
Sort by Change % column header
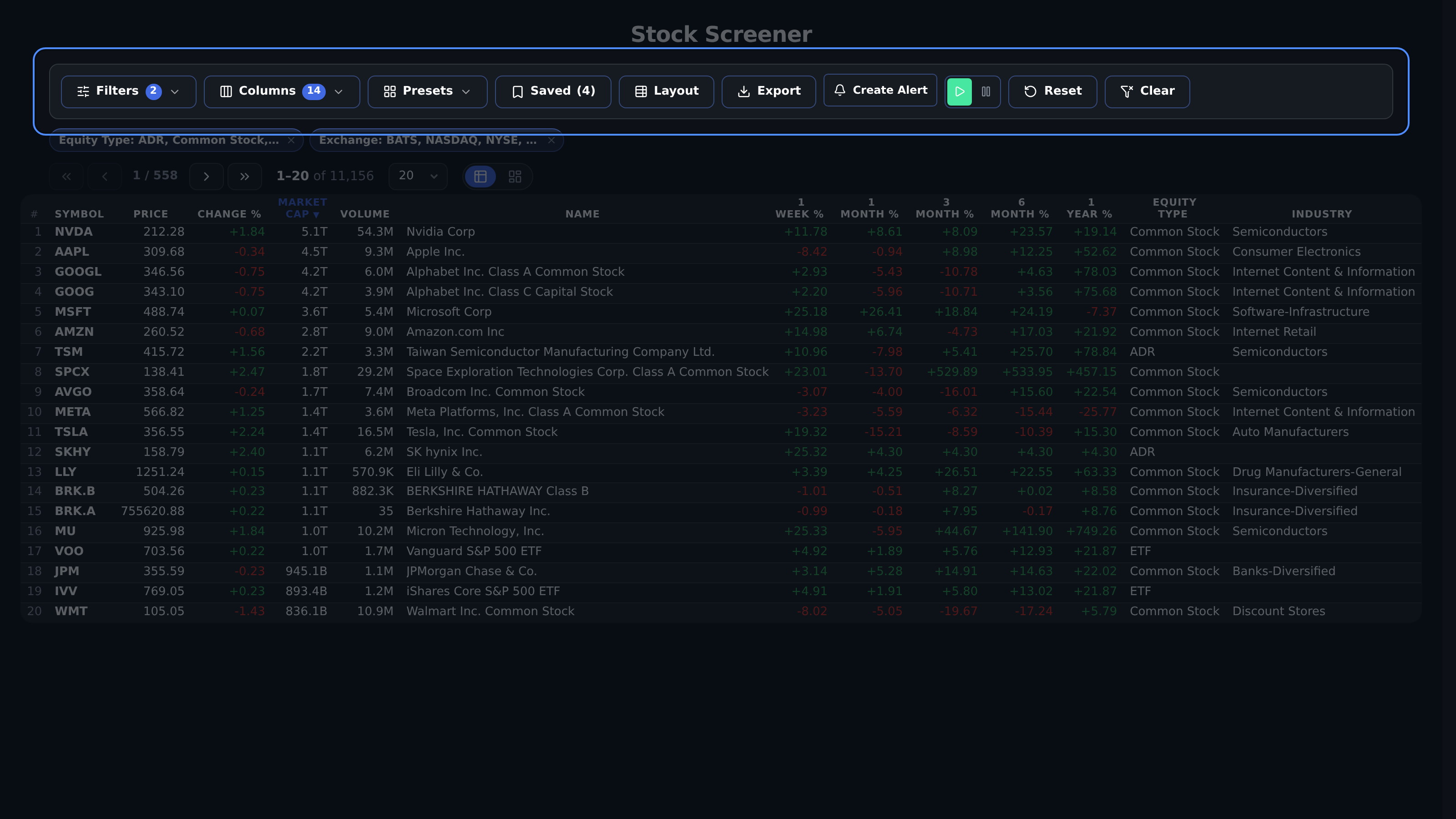pos(229,214)
